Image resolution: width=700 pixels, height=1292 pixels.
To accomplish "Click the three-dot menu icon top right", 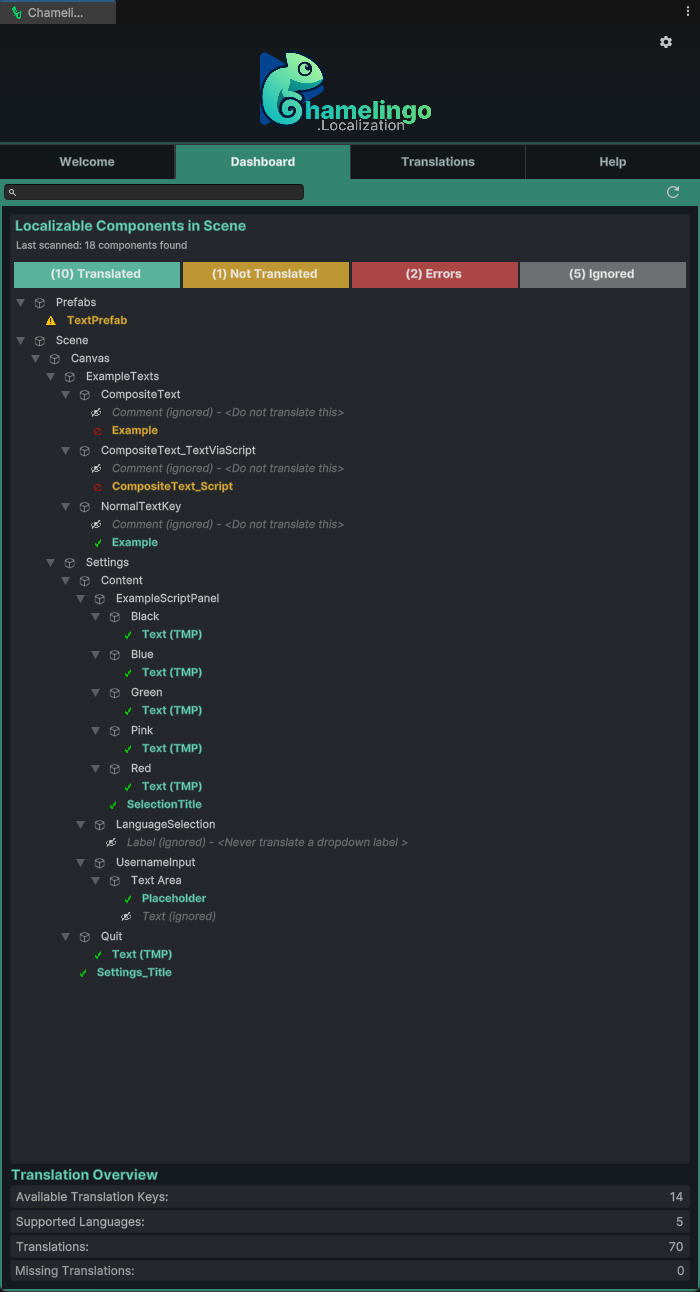I will [687, 11].
